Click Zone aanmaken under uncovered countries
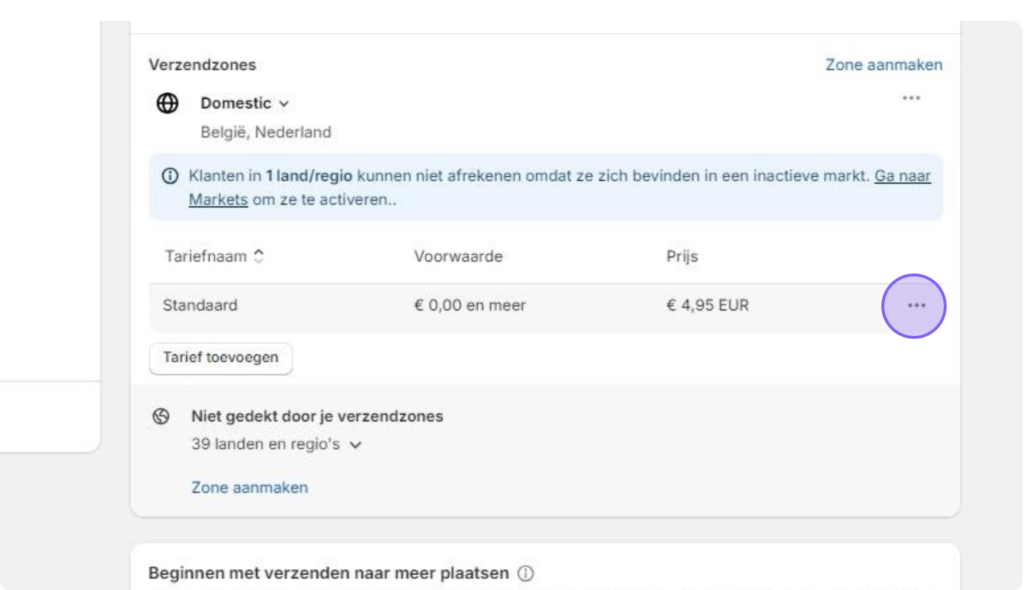This screenshot has height=590, width=1024. point(249,487)
